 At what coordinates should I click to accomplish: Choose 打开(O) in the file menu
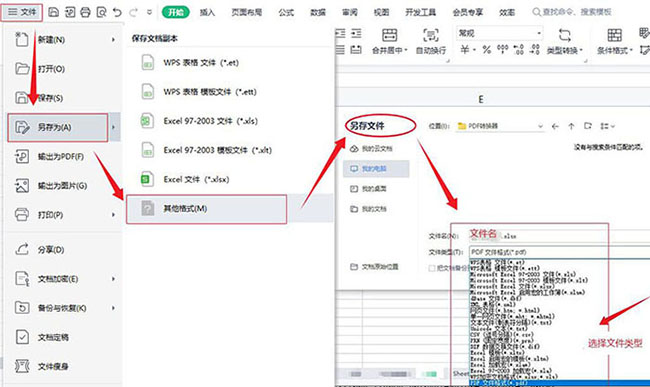63,69
